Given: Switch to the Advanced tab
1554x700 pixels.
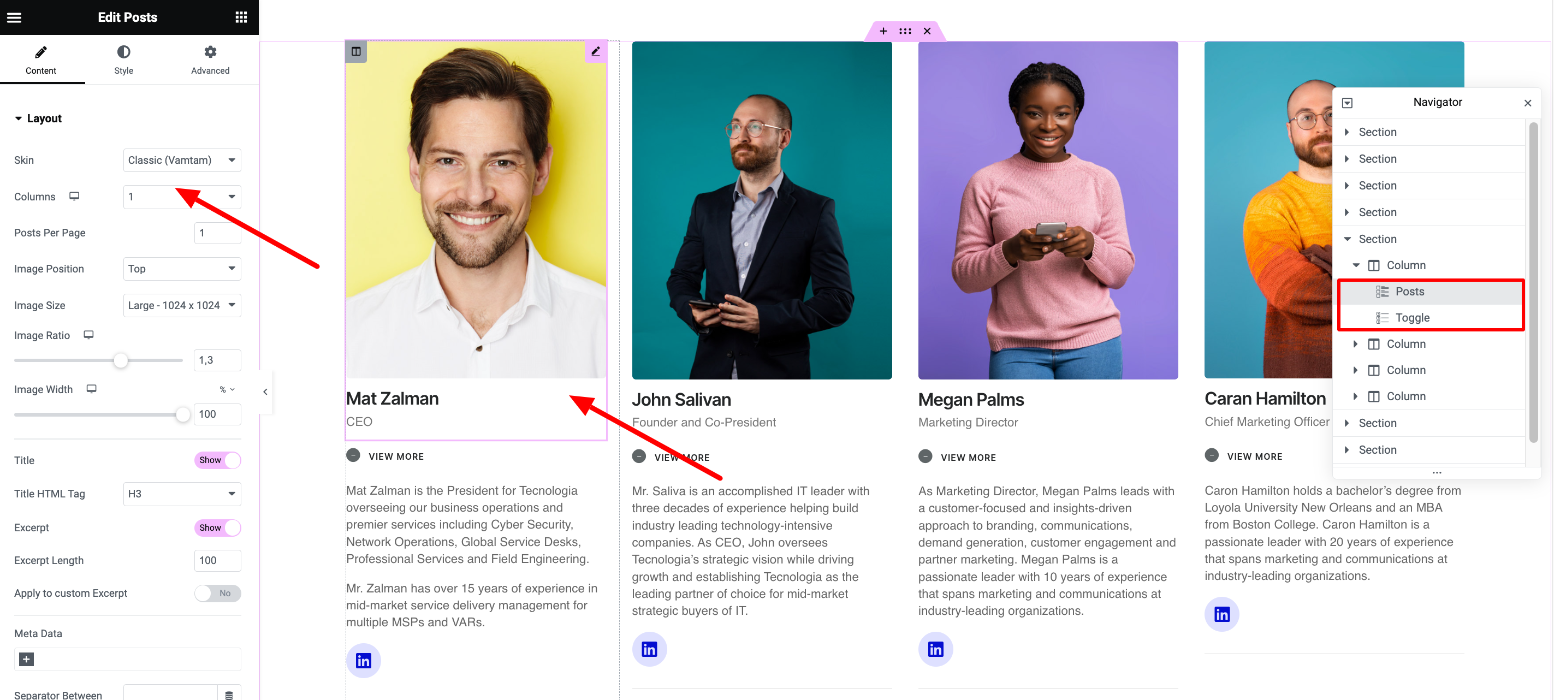Looking at the screenshot, I should point(210,60).
